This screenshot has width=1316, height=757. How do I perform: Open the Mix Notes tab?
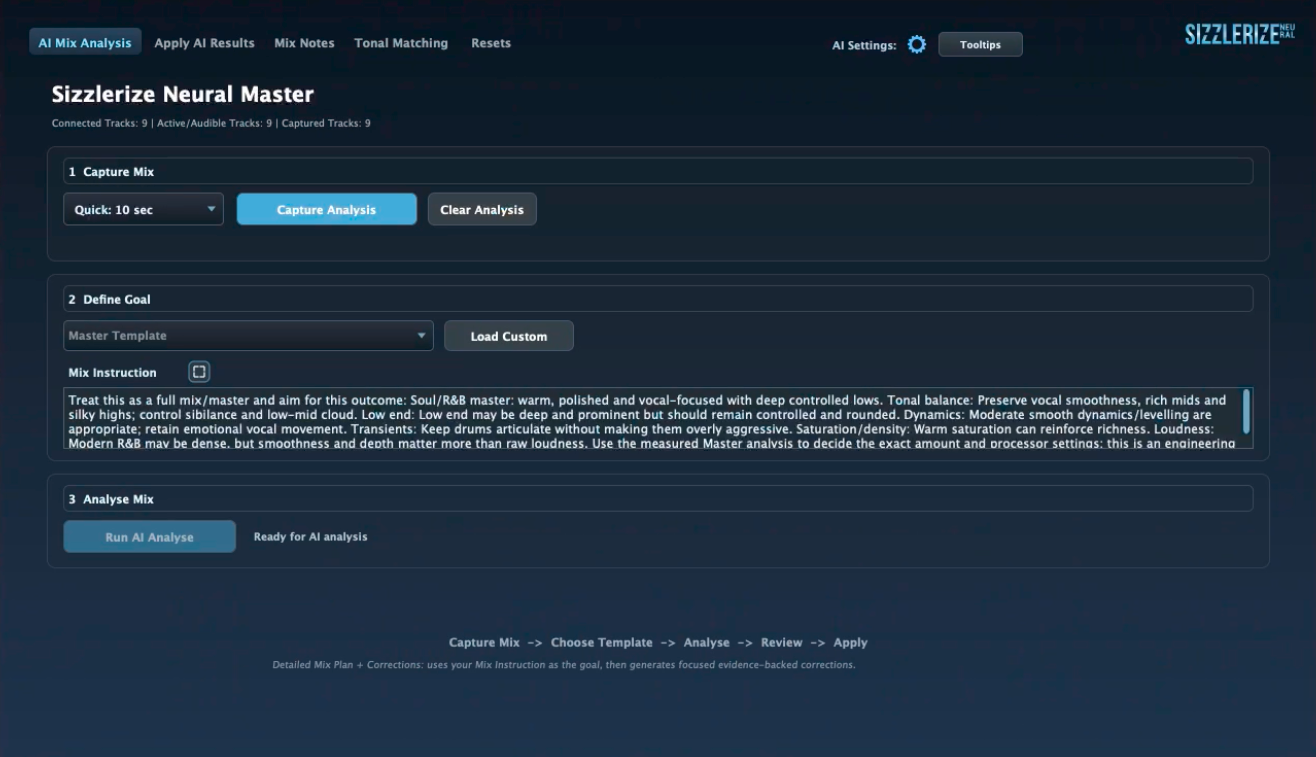[304, 43]
